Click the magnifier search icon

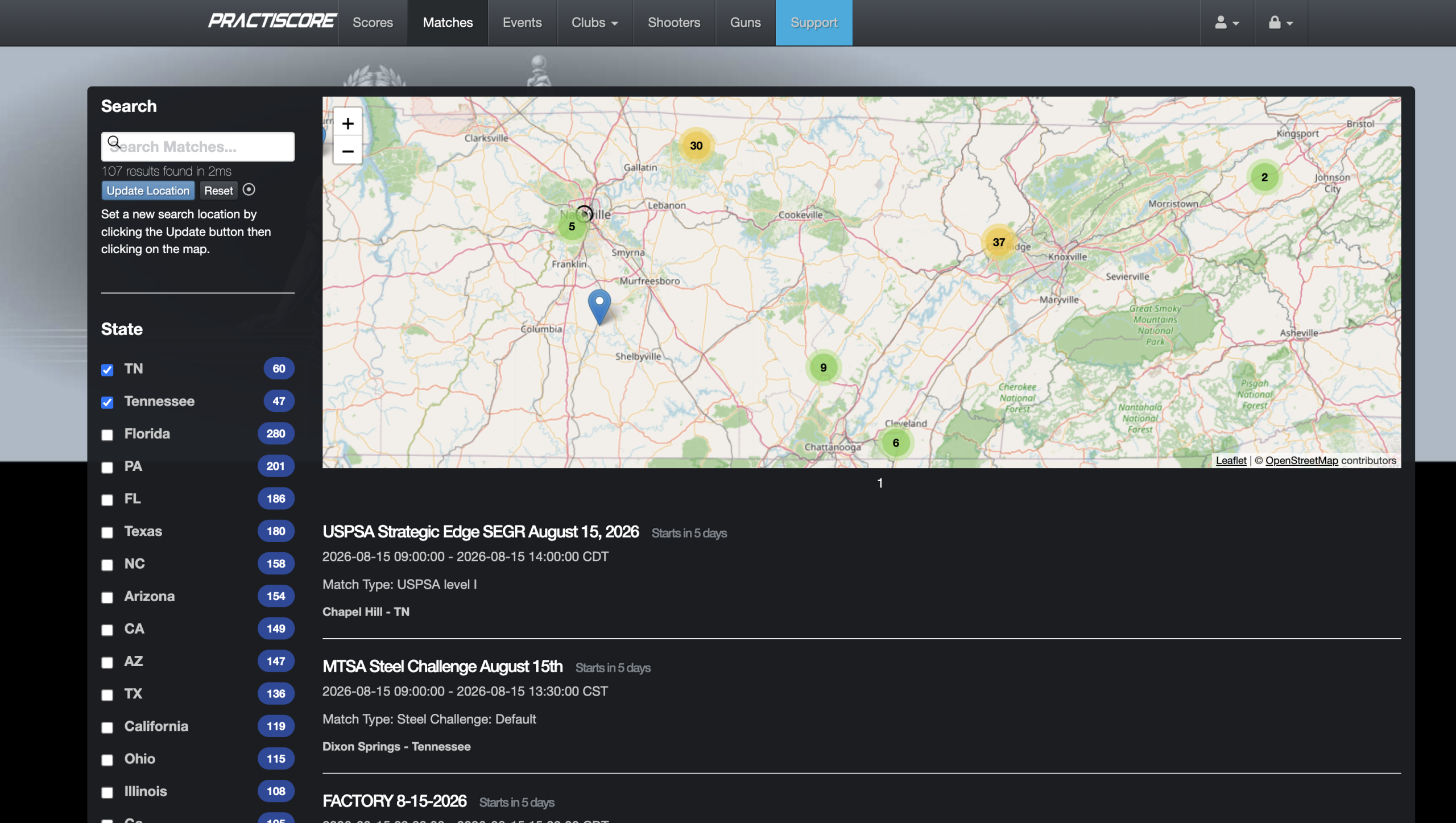coord(114,142)
